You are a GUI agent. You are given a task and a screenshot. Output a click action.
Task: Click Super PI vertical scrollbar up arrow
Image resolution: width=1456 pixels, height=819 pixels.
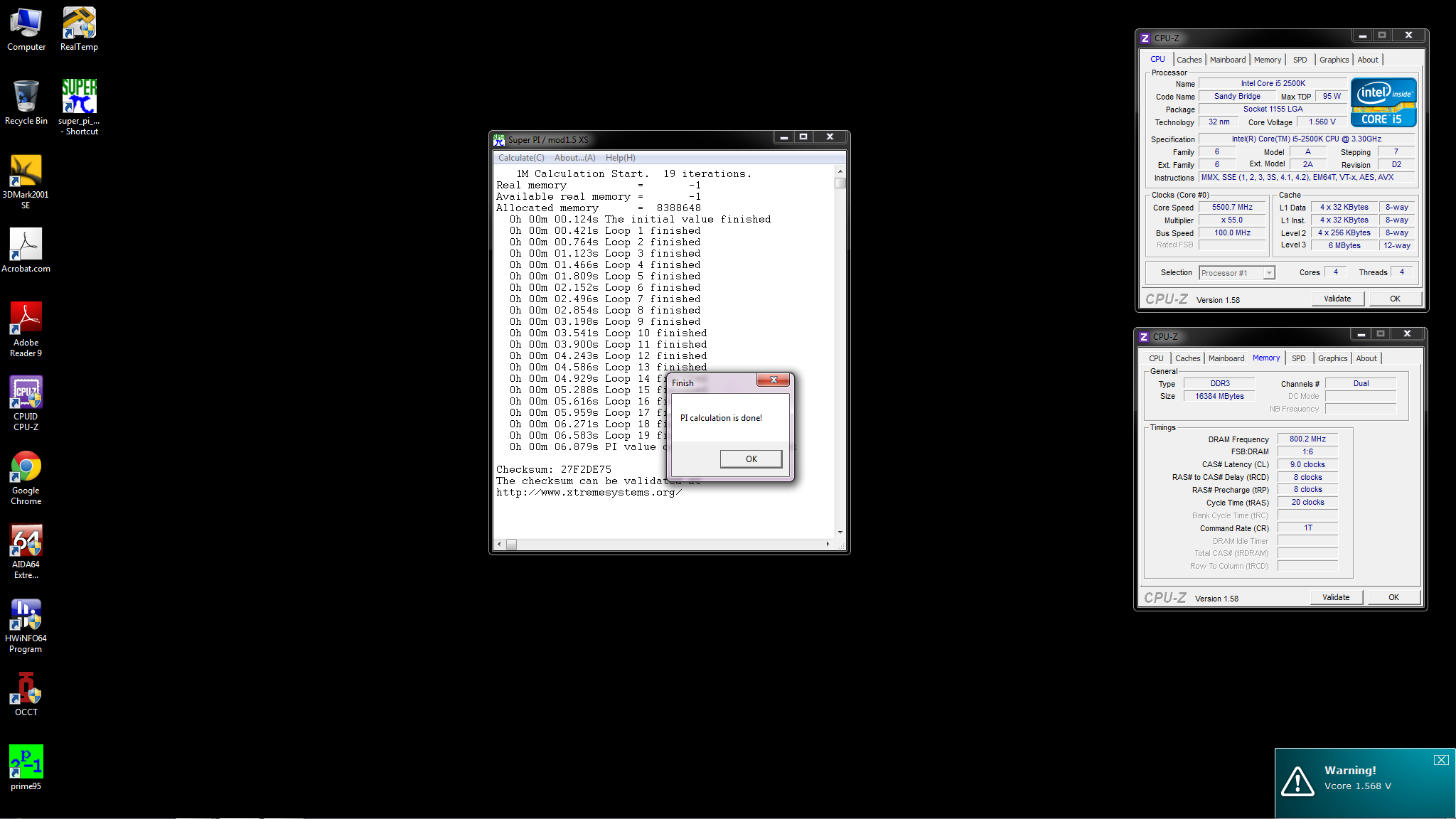coord(840,171)
